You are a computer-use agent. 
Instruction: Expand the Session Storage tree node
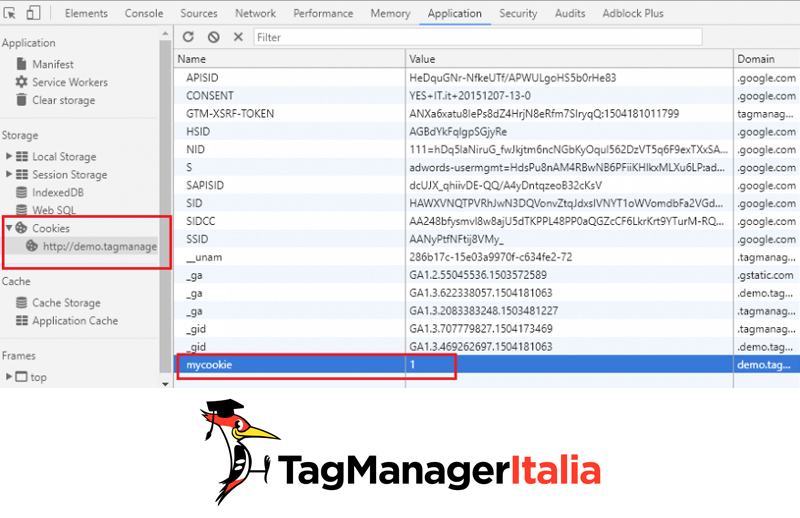(9, 174)
